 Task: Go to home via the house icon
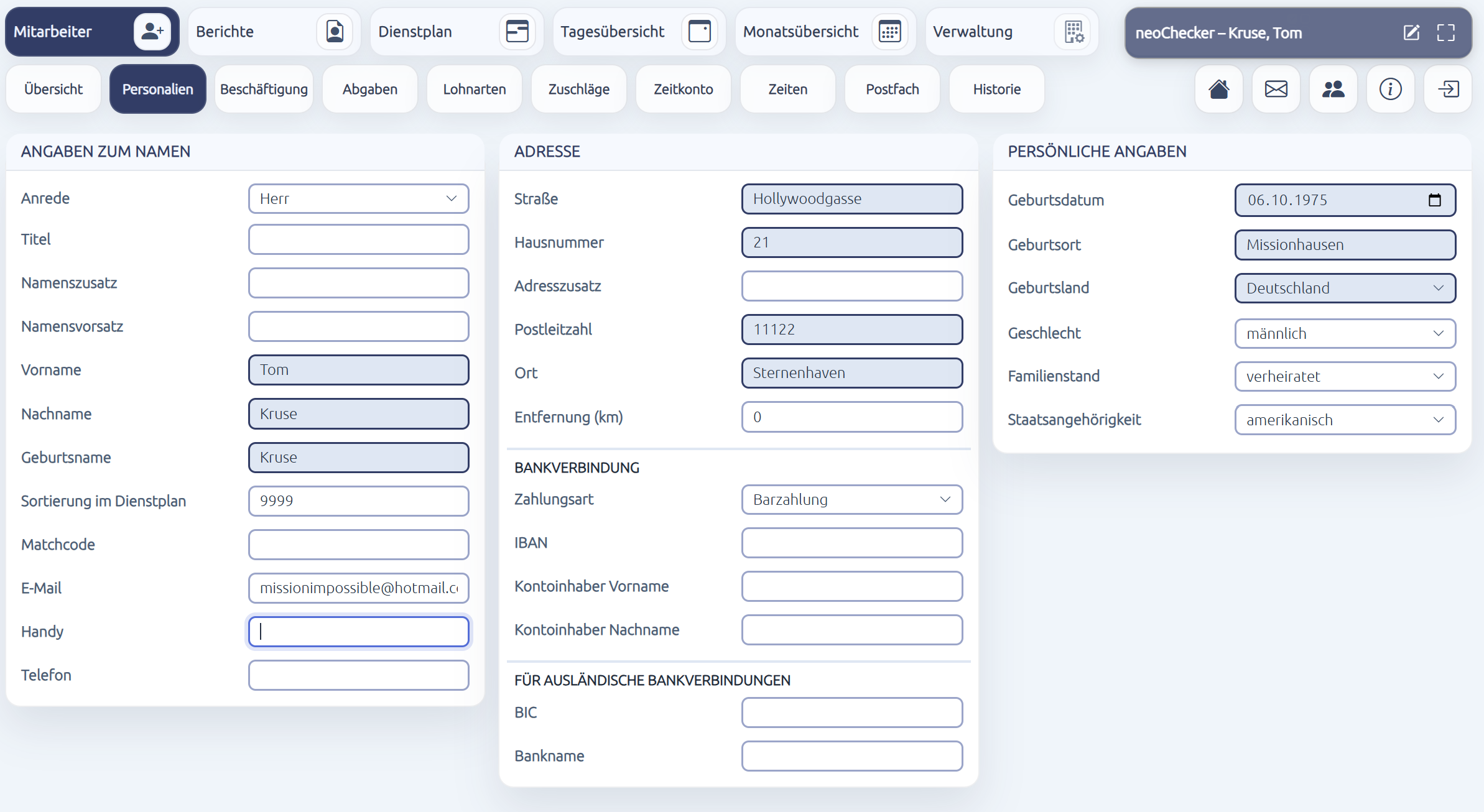[x=1219, y=89]
